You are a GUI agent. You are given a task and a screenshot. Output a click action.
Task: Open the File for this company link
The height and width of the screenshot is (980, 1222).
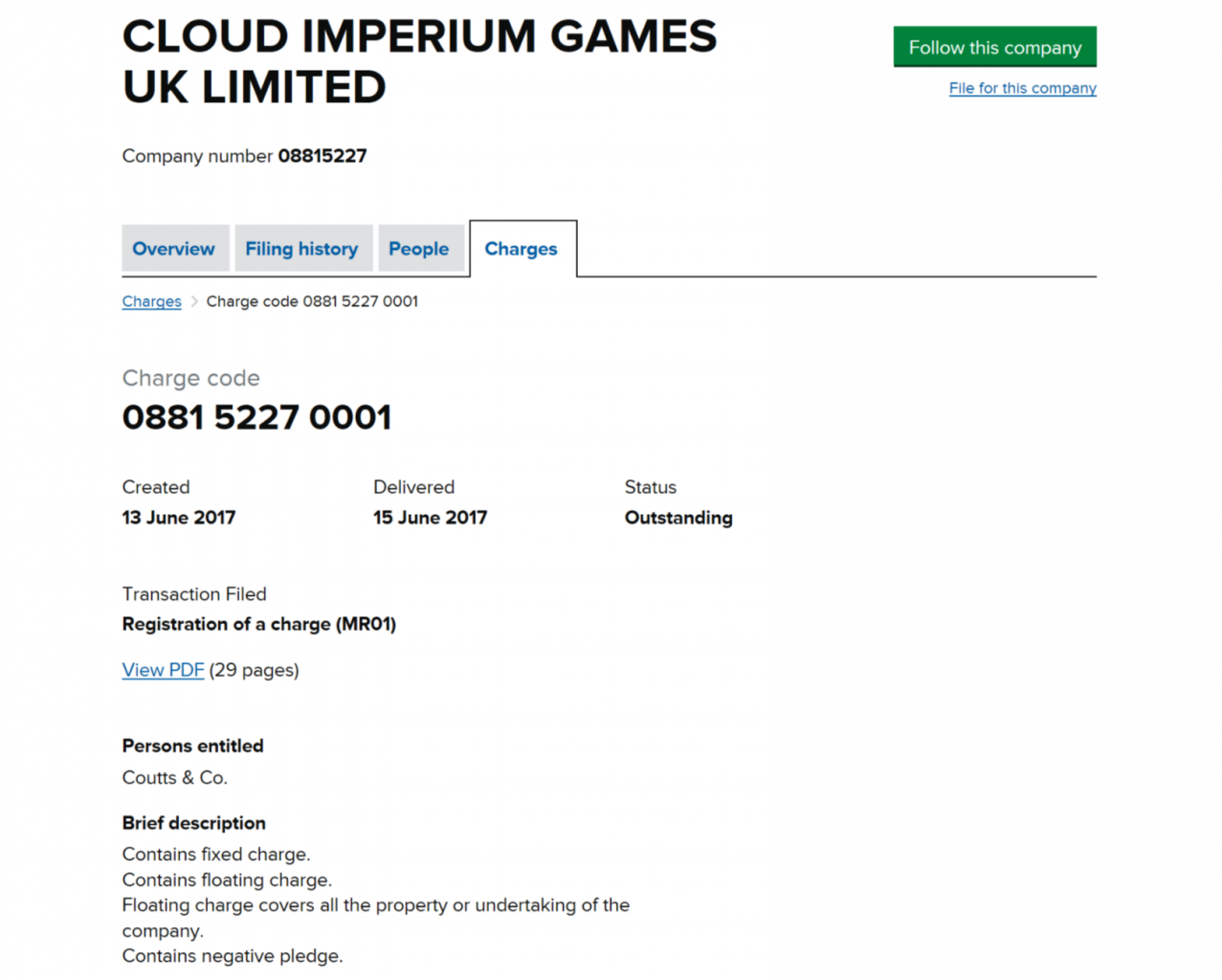pyautogui.click(x=1022, y=88)
